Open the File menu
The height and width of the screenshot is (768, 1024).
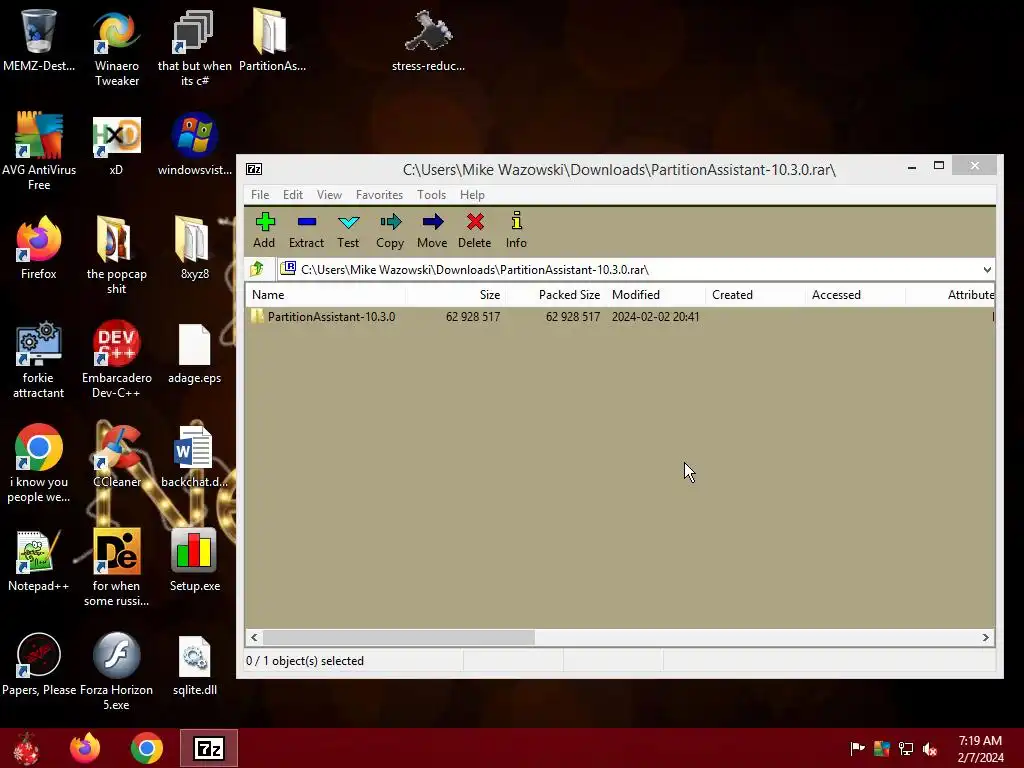(x=260, y=195)
